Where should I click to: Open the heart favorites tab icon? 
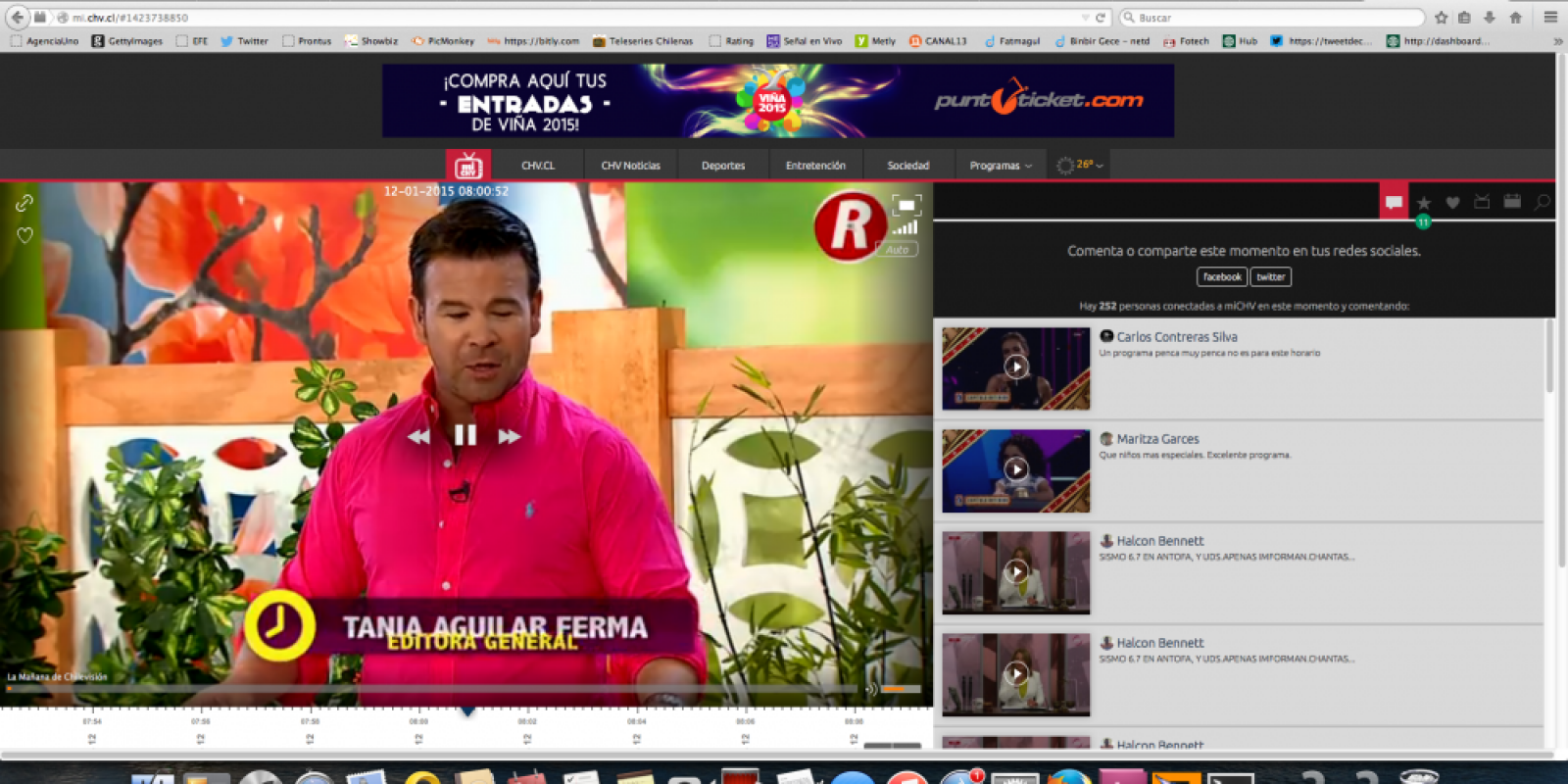pyautogui.click(x=1453, y=203)
